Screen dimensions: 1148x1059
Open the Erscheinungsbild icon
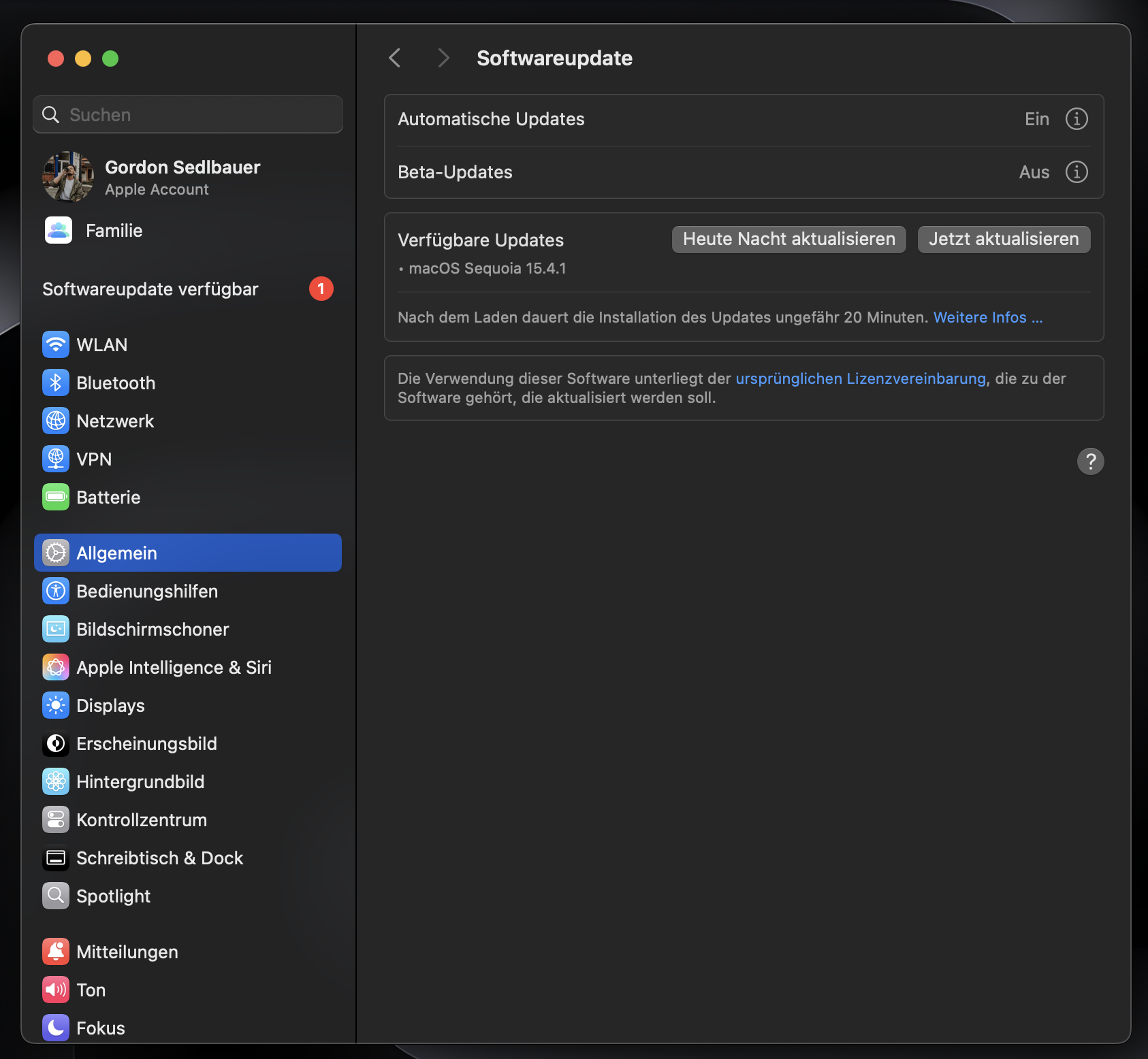(x=56, y=743)
